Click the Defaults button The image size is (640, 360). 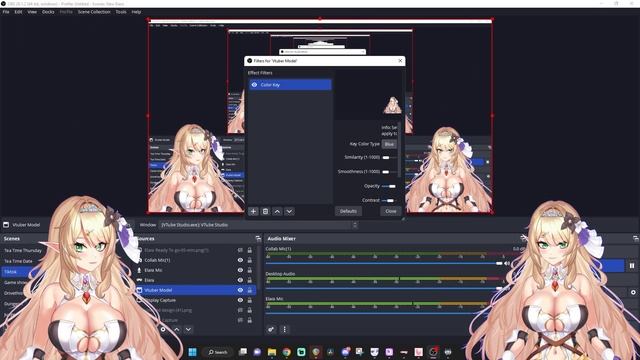coord(348,211)
